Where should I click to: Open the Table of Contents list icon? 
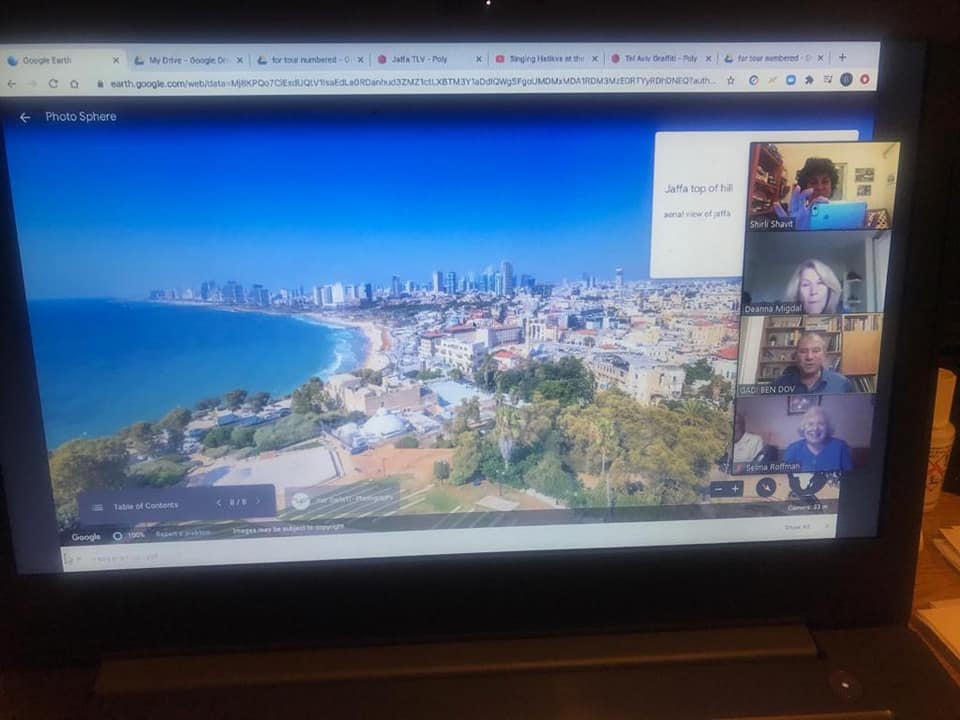97,507
